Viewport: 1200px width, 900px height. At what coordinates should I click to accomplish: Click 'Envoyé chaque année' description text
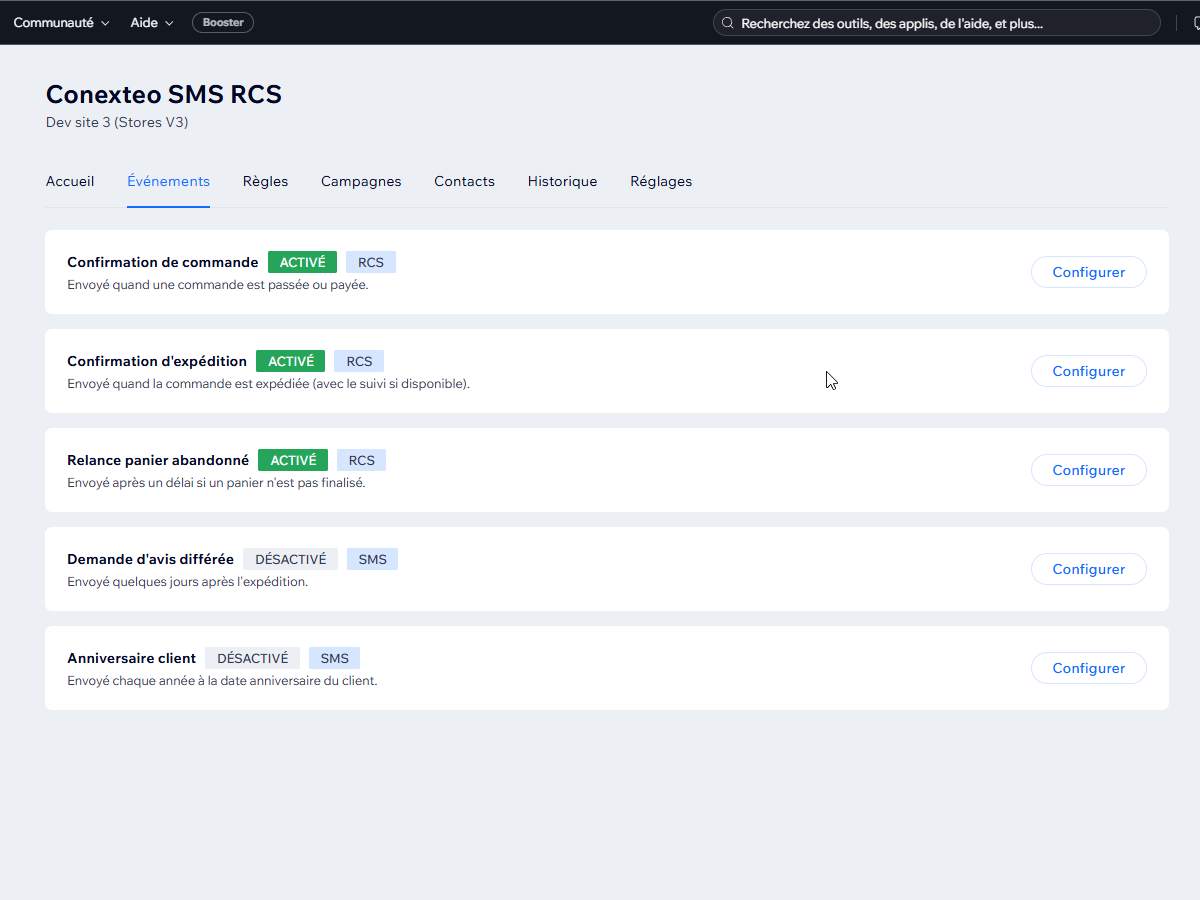[222, 680]
